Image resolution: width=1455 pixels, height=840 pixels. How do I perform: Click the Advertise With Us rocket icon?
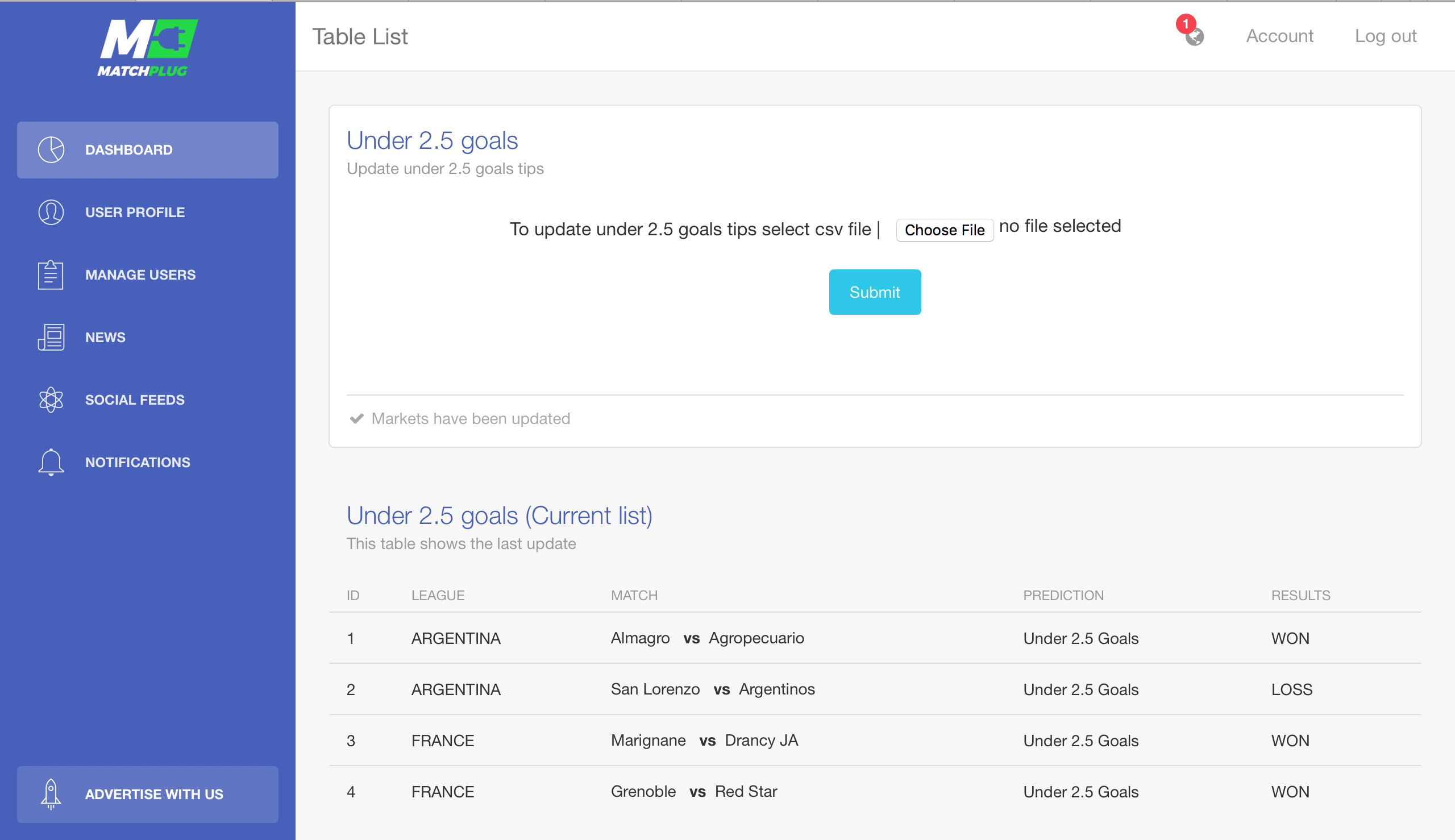click(x=51, y=794)
